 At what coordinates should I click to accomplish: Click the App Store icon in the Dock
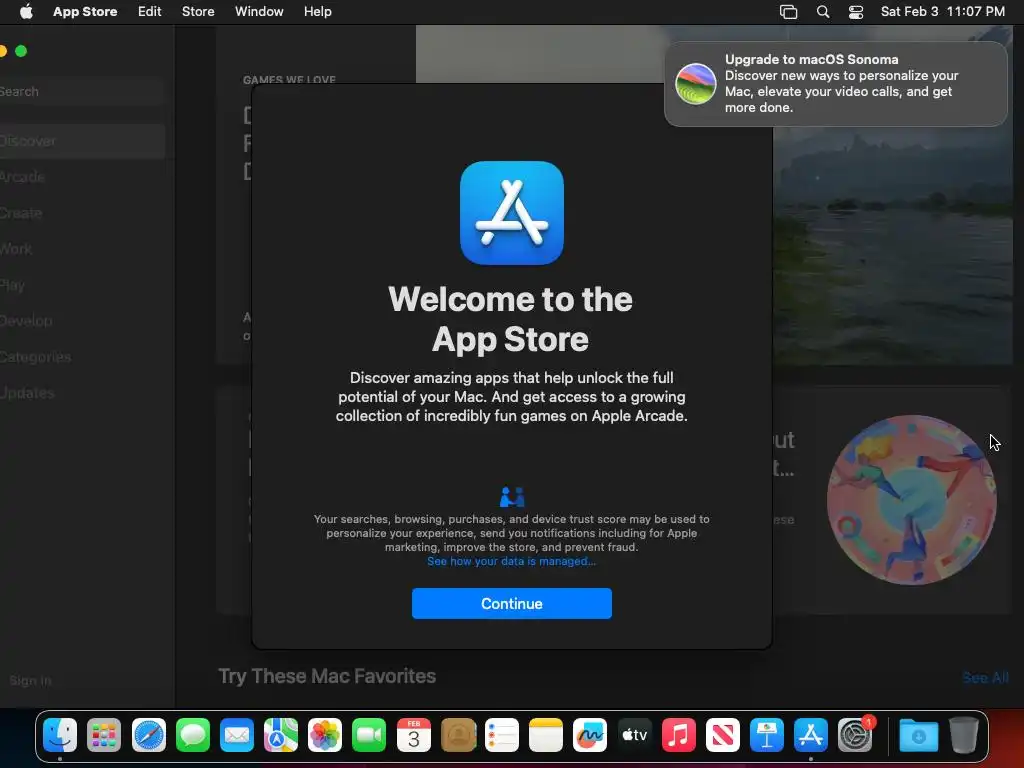(x=810, y=735)
